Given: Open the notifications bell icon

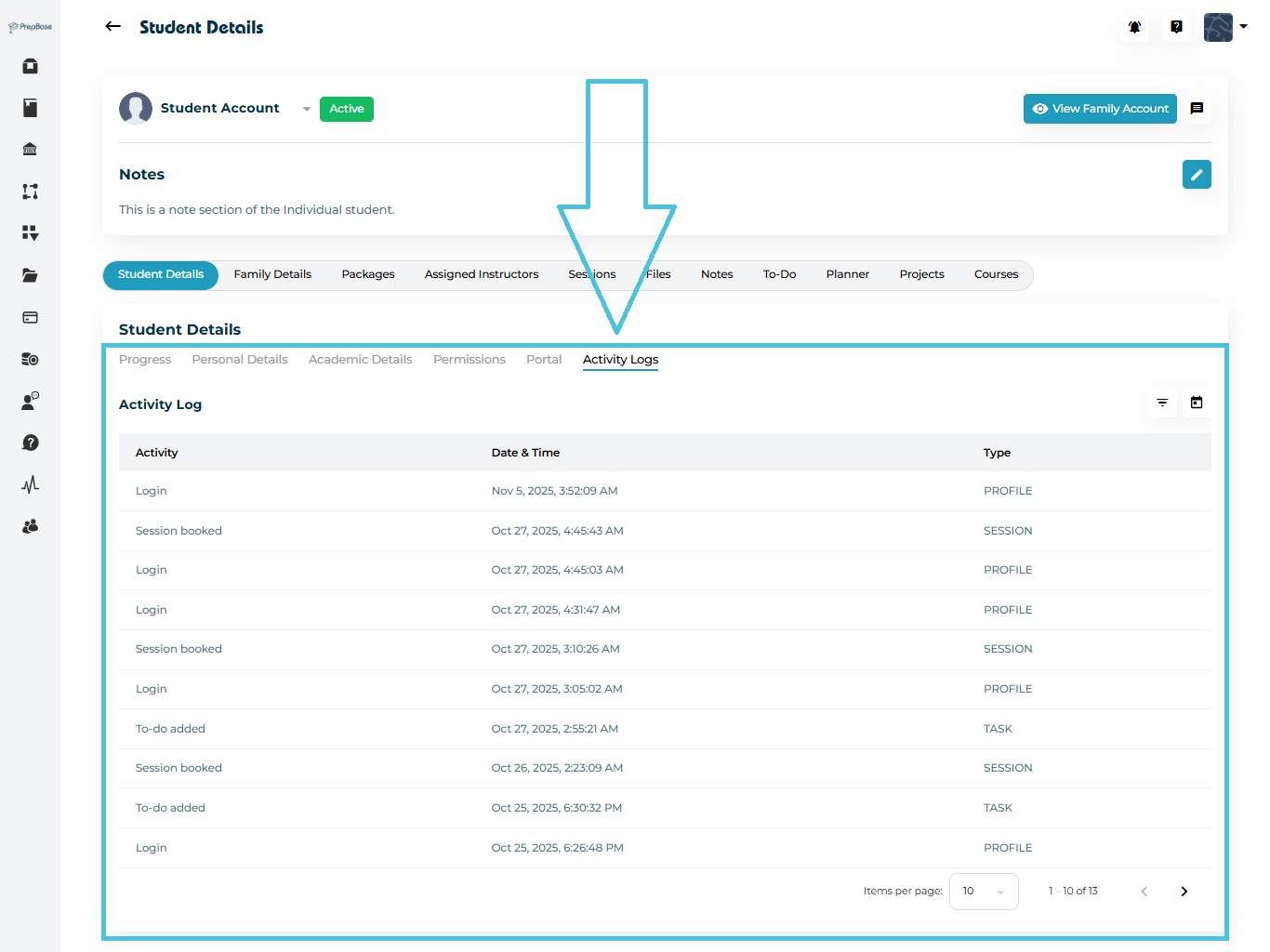Looking at the screenshot, I should click(1134, 27).
